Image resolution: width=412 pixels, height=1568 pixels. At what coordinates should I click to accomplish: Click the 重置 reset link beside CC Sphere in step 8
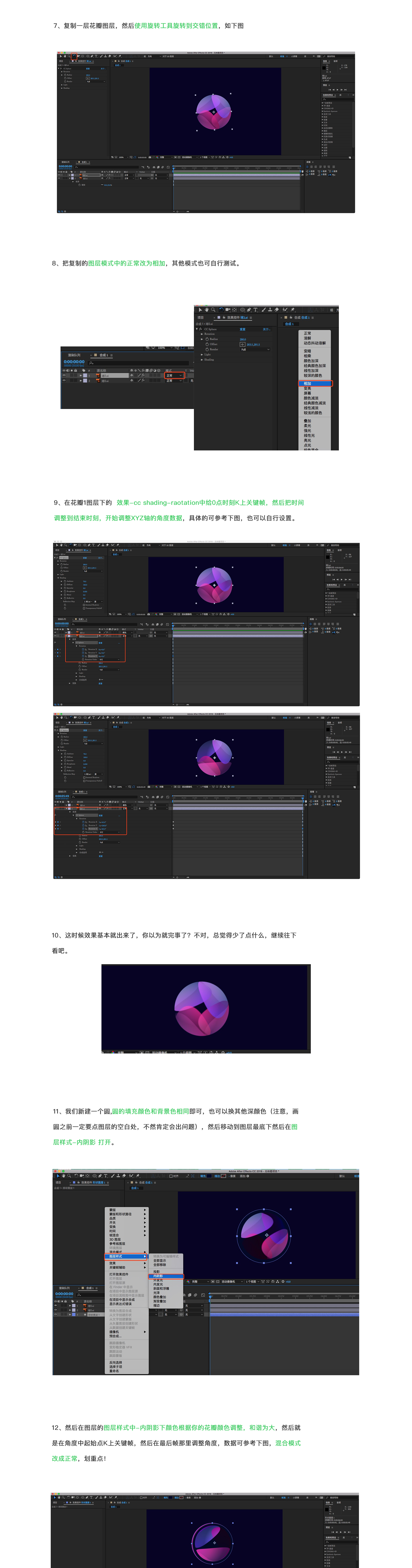(243, 329)
